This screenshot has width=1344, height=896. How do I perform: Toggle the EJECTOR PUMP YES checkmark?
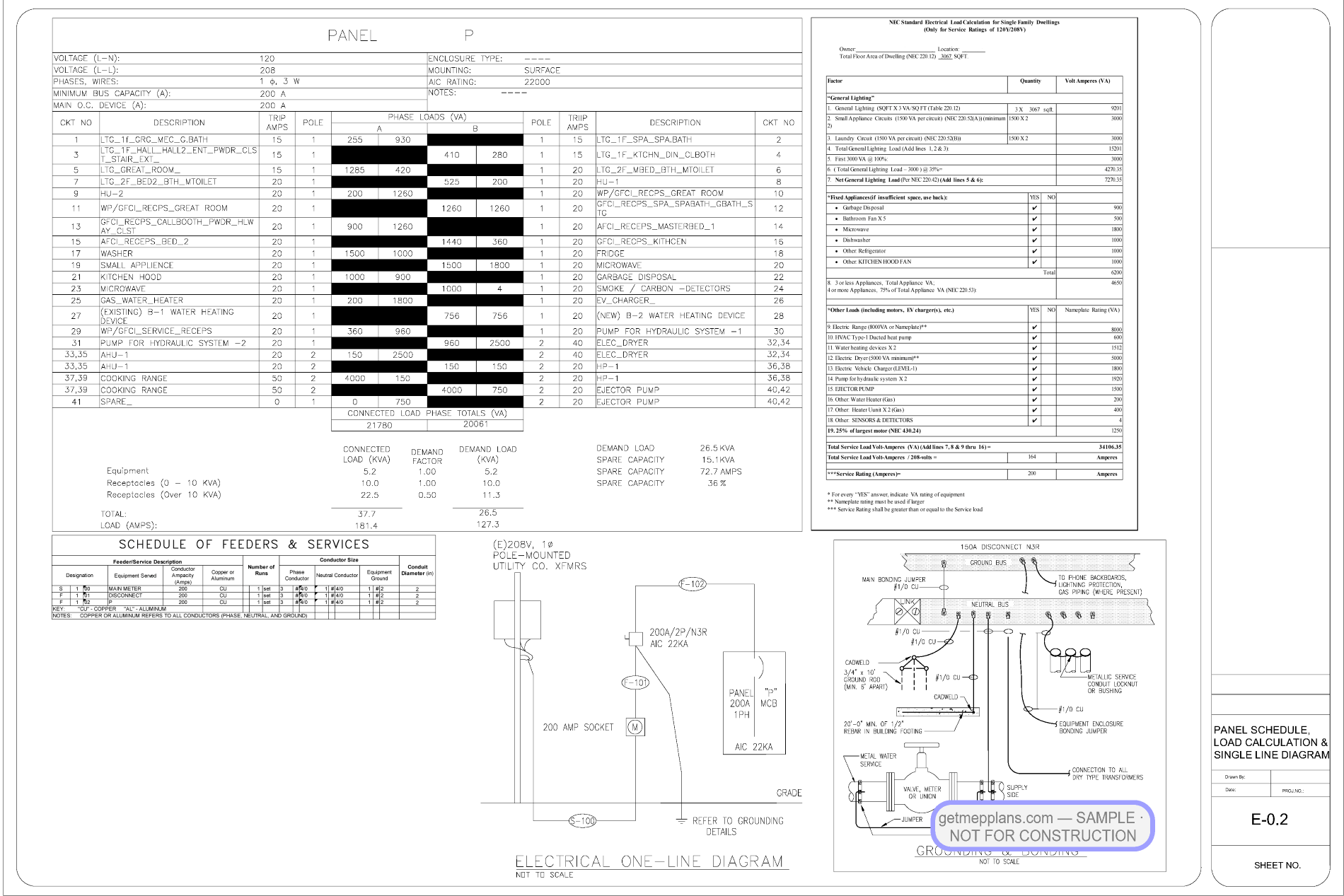pos(1034,390)
